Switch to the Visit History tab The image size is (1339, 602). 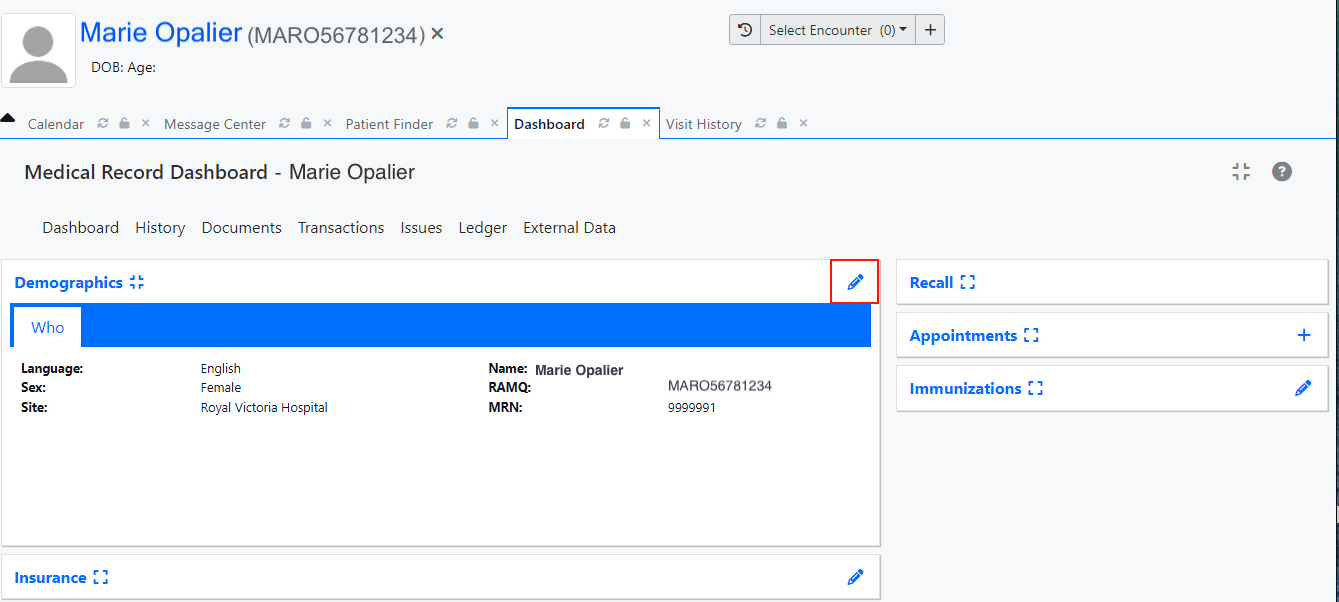coord(703,123)
